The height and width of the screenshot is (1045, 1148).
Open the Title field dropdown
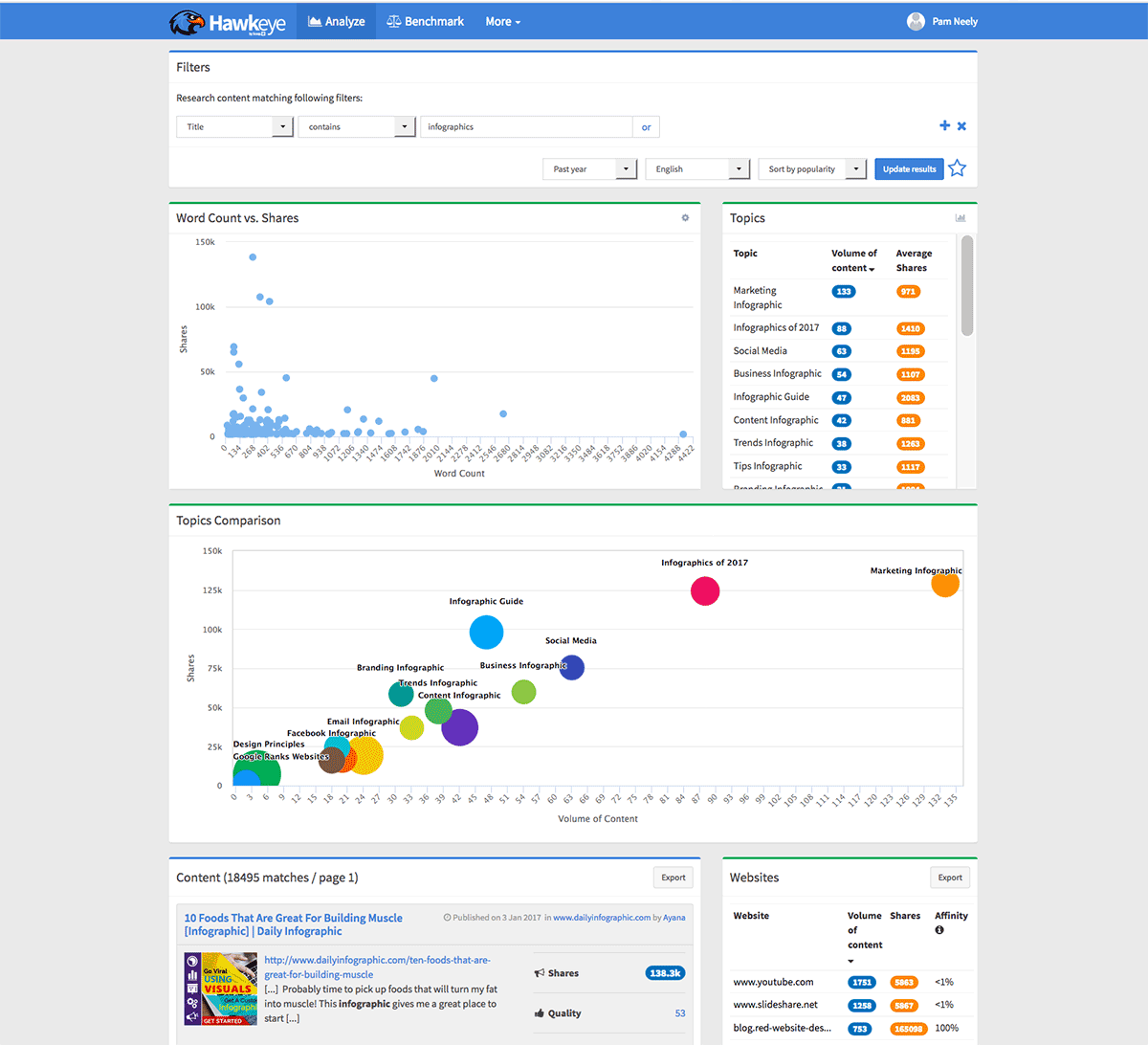[234, 126]
